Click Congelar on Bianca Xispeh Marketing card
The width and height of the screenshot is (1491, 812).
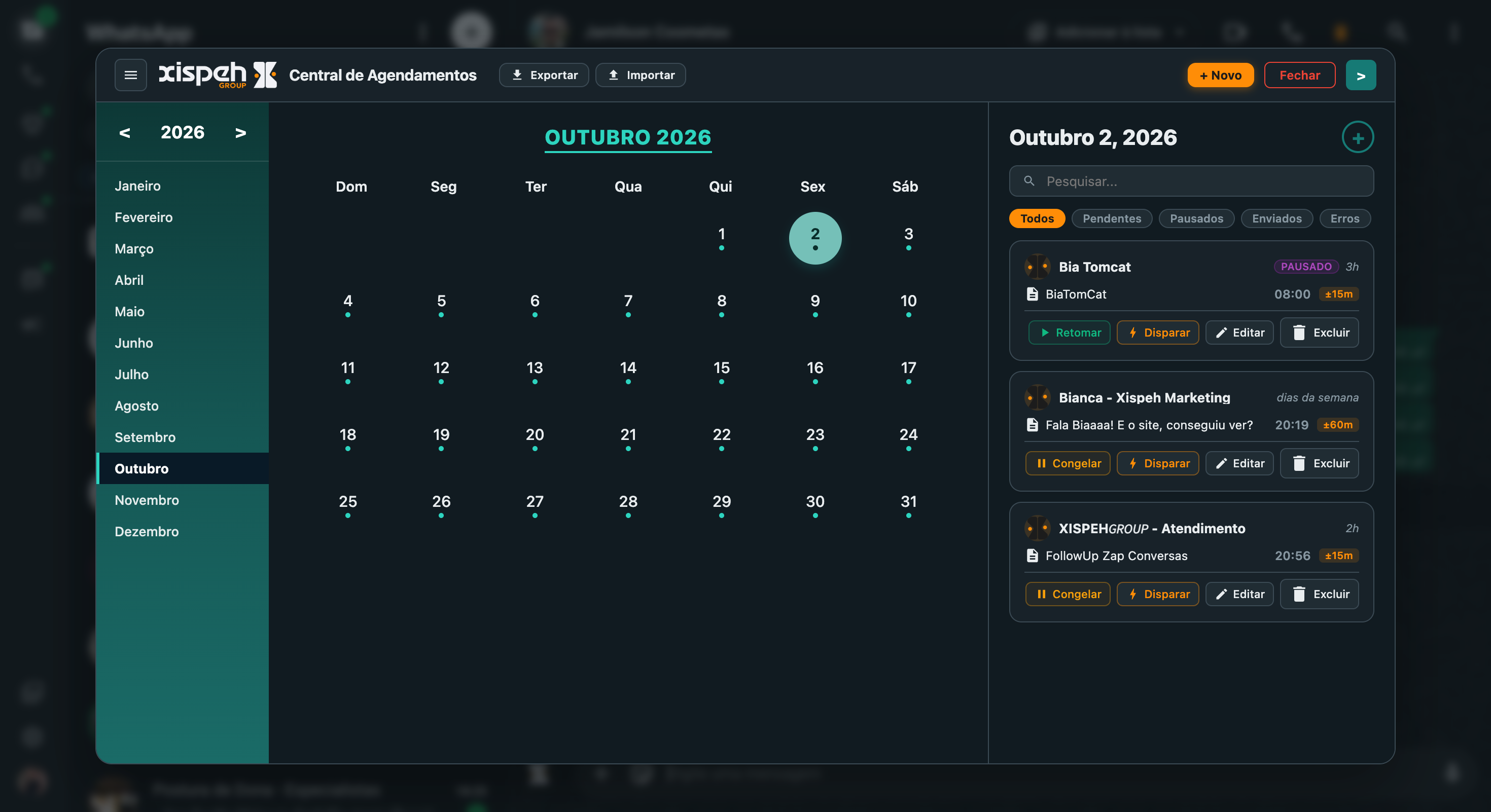click(1068, 463)
